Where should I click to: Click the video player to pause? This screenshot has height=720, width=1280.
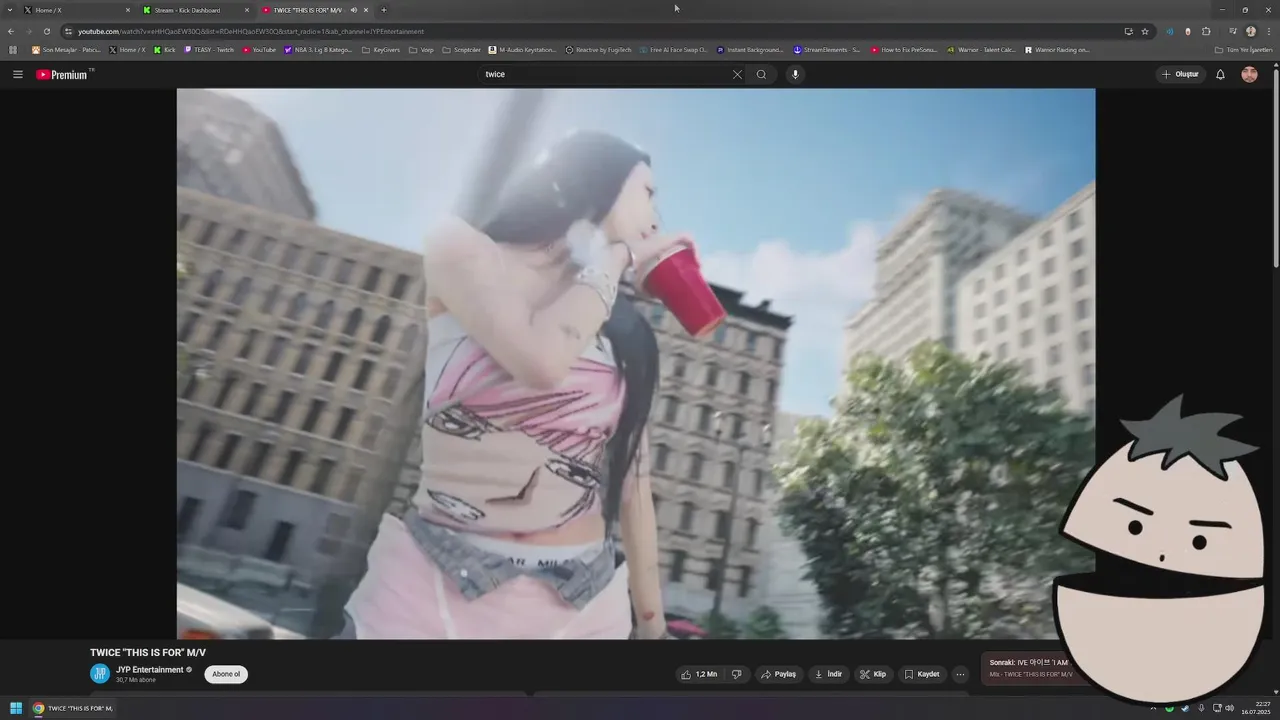click(x=636, y=363)
